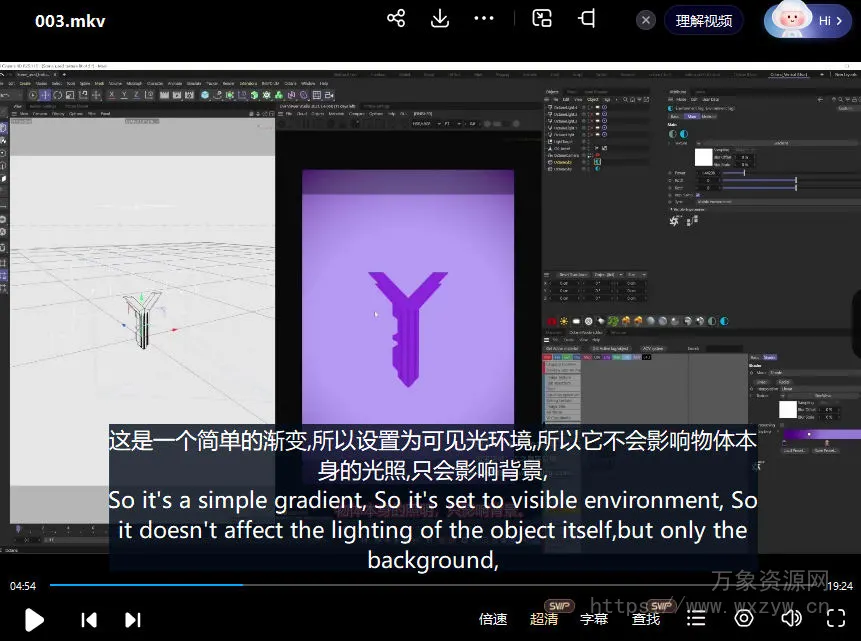Open the three-dot more options menu
This screenshot has height=641, width=861.
[484, 19]
